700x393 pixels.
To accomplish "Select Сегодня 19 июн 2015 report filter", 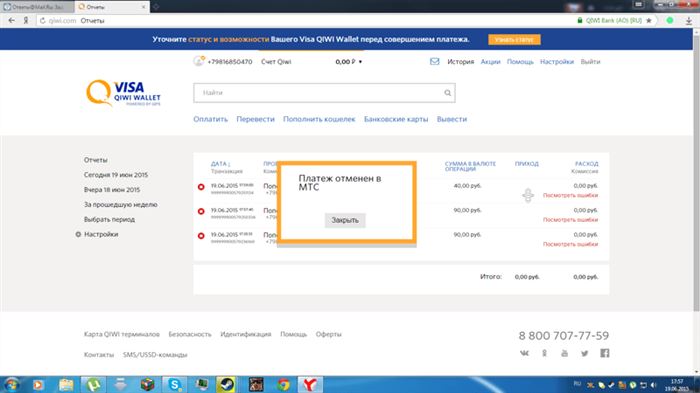I will tap(116, 175).
